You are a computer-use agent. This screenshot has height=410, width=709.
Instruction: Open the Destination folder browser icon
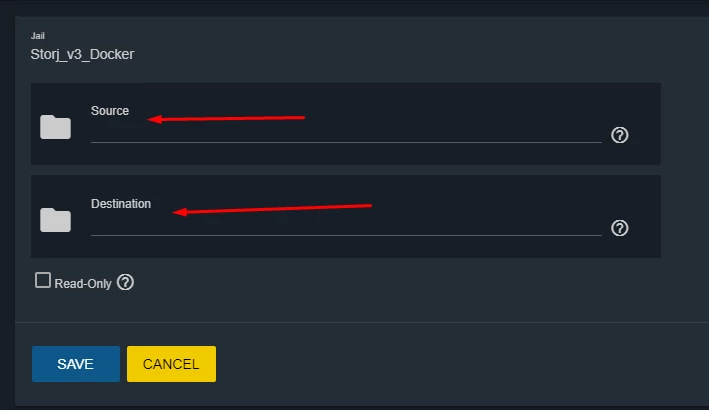[55, 220]
